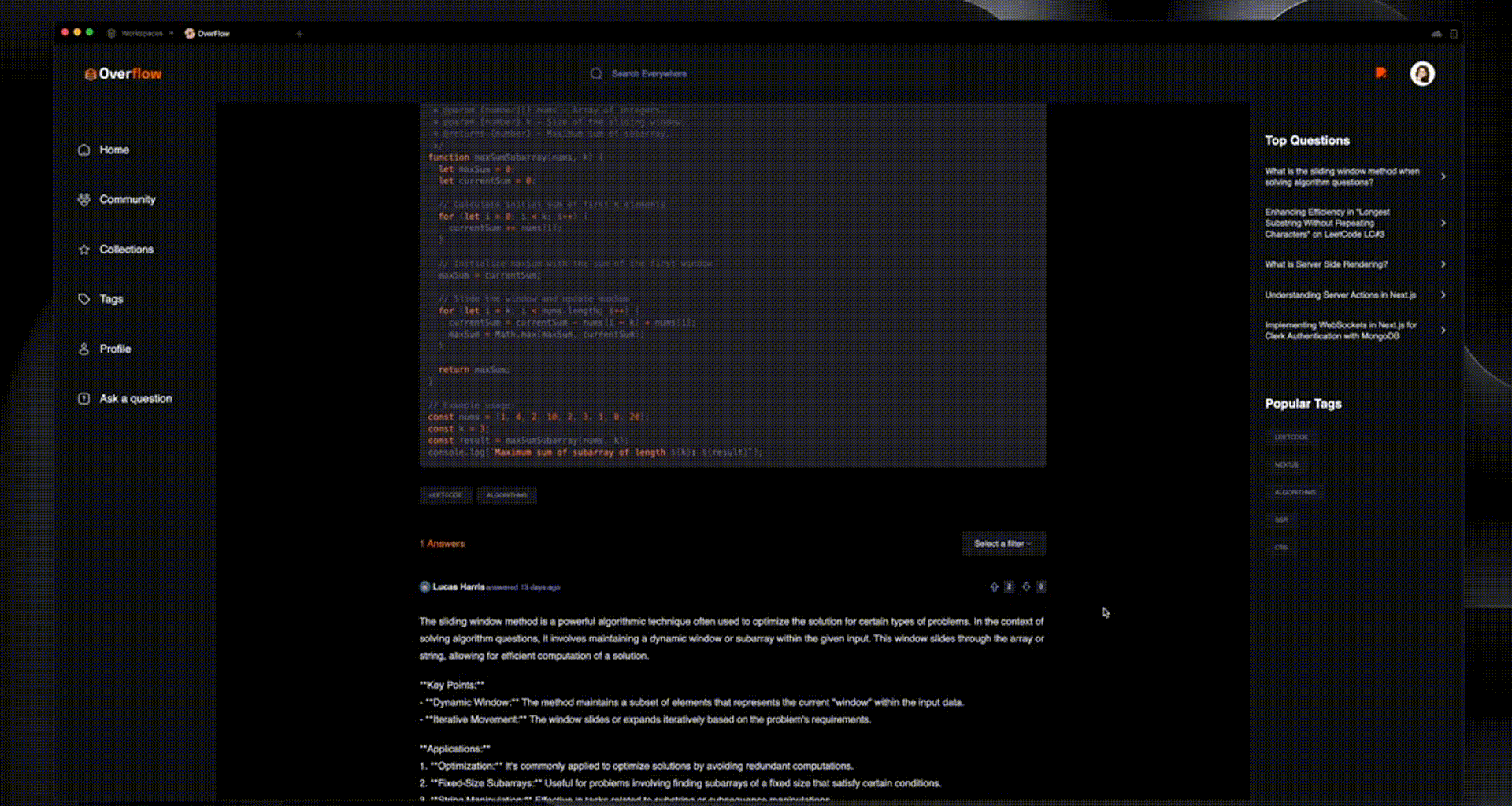Click the Profile person icon
The width and height of the screenshot is (1512, 806).
[84, 349]
